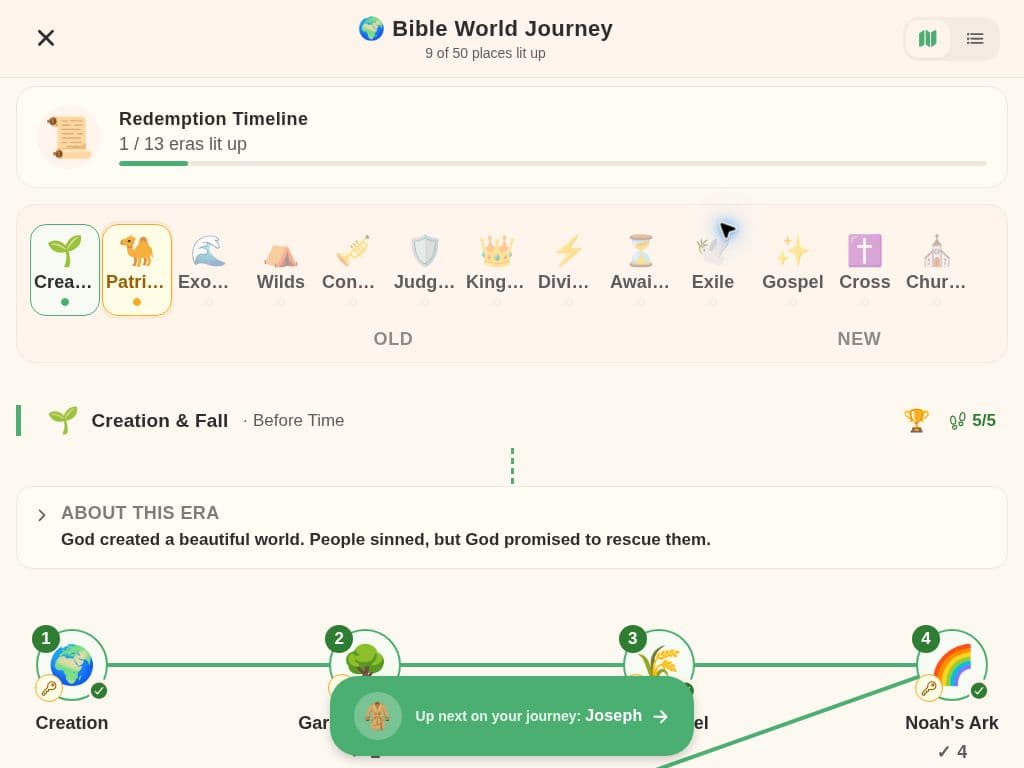Switch to map view
The height and width of the screenshot is (768, 1024).
click(x=927, y=39)
